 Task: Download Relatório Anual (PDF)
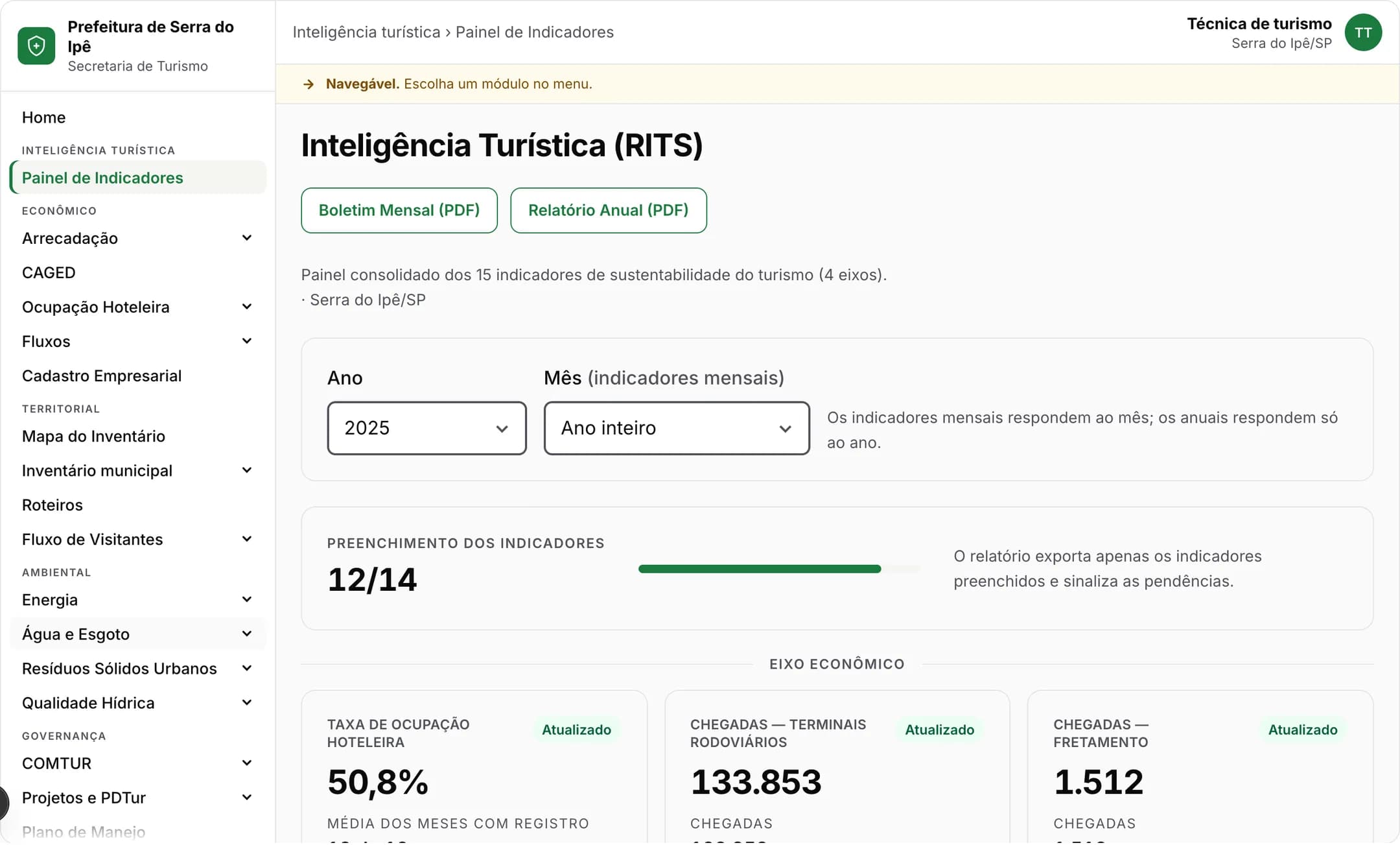(609, 210)
